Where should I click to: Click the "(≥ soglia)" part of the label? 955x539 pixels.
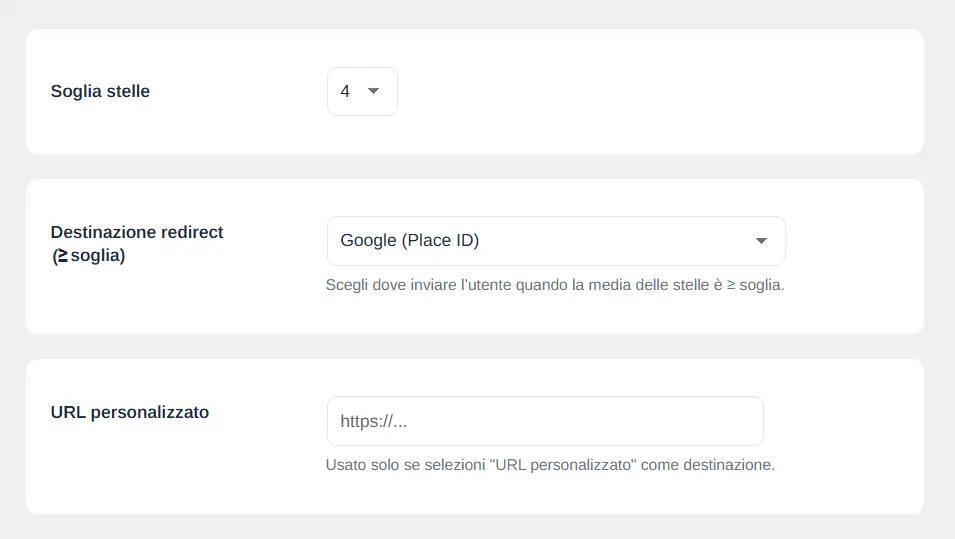(88, 255)
